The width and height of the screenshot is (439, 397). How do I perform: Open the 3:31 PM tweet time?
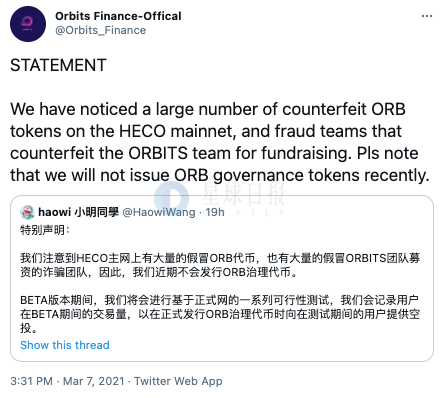click(x=31, y=381)
